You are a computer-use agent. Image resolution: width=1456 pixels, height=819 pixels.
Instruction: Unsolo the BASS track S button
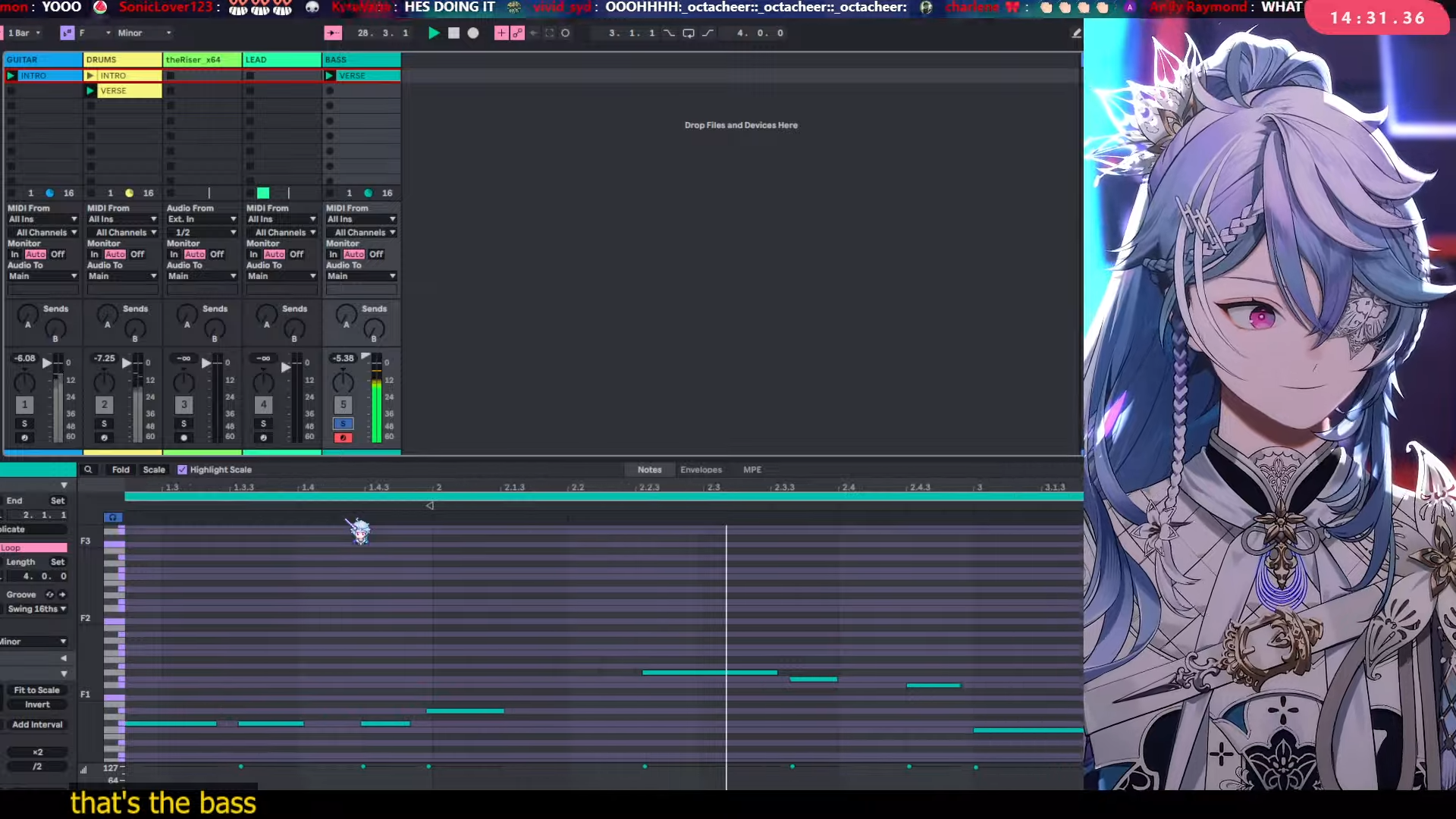coord(343,424)
